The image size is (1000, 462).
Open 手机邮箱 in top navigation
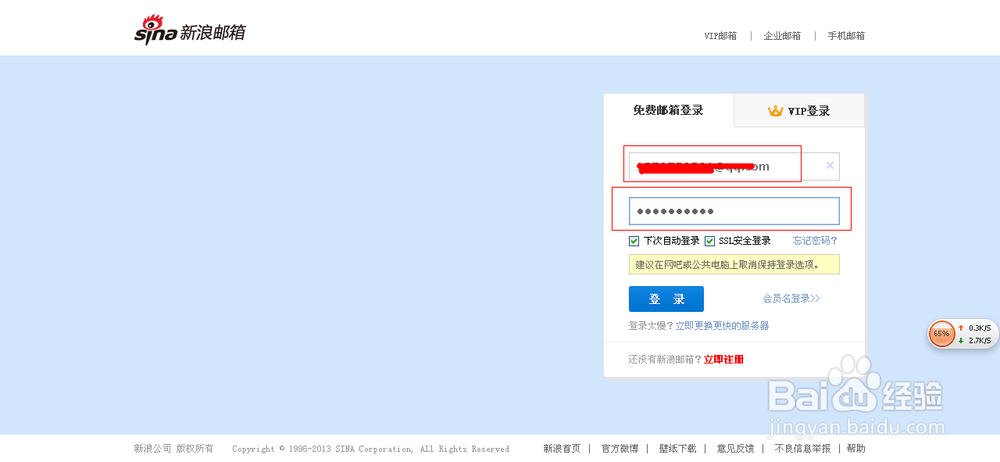click(846, 36)
